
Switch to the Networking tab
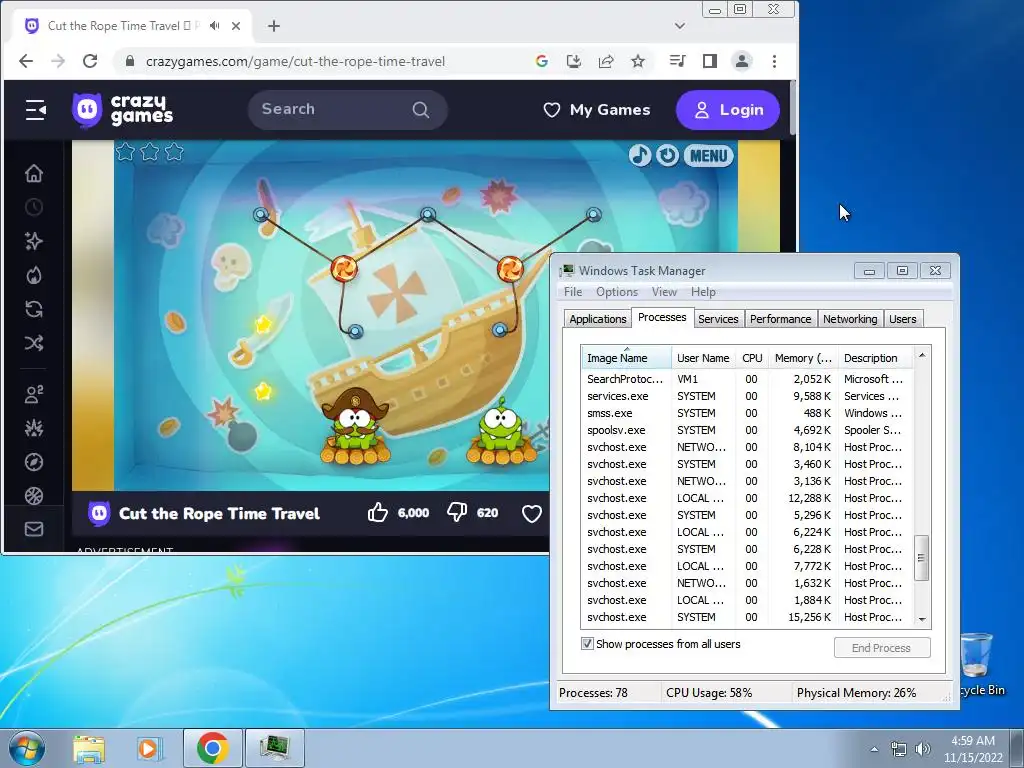[850, 319]
